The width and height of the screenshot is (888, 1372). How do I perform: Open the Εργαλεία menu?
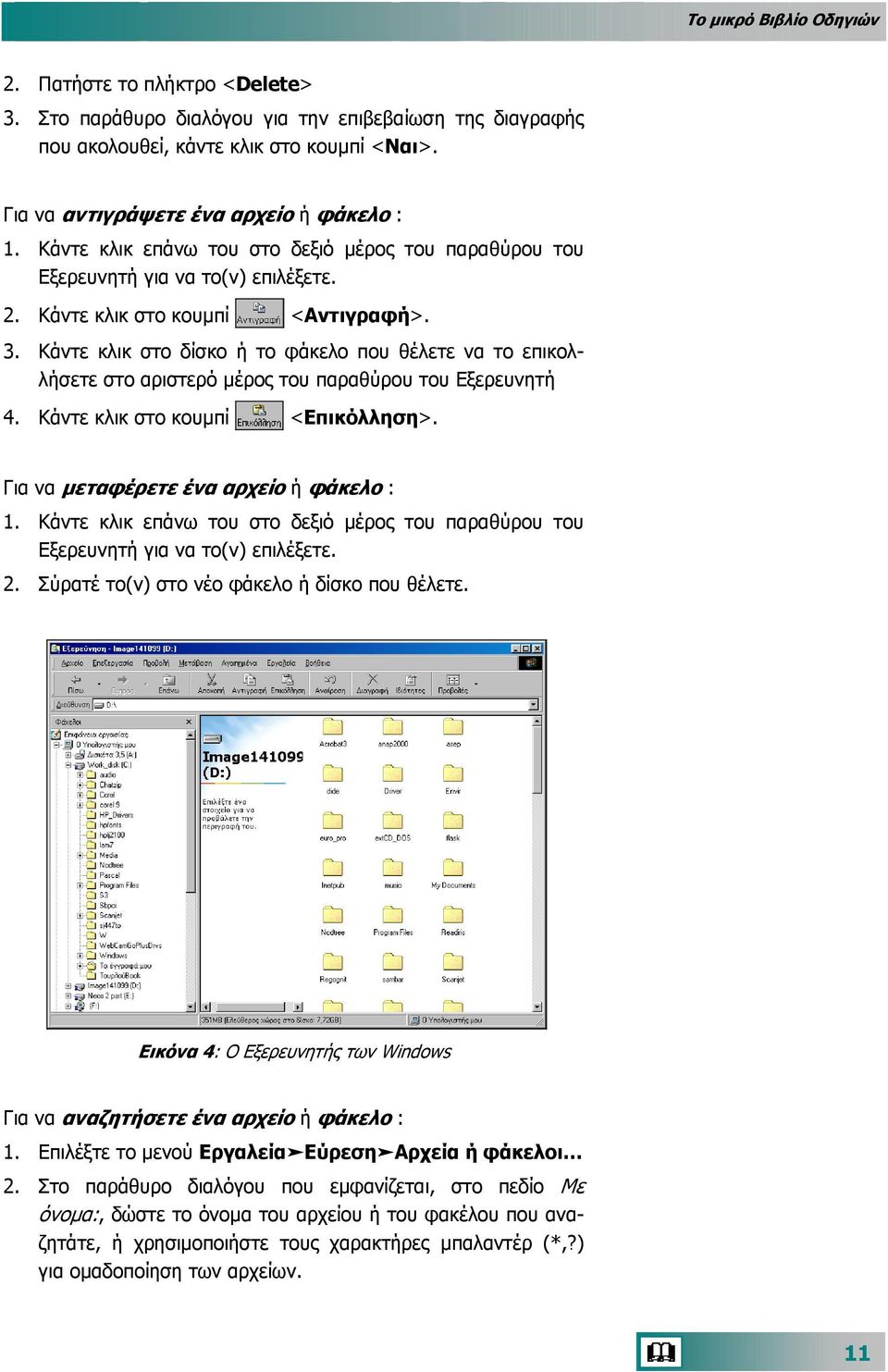pos(281,663)
